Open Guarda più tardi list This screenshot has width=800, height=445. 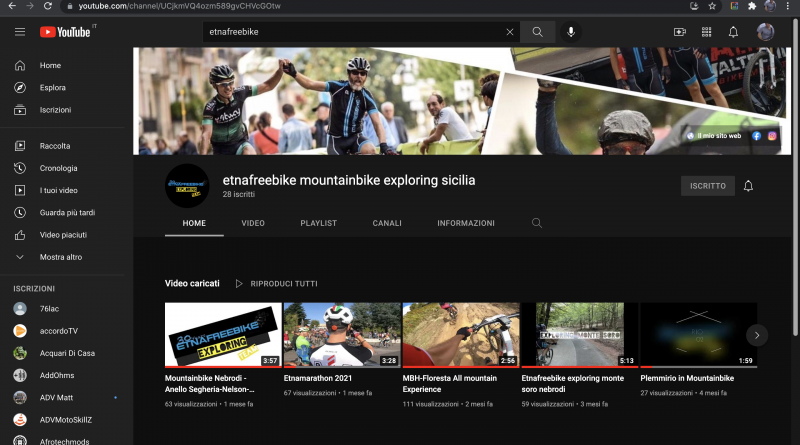pyautogui.click(x=66, y=212)
